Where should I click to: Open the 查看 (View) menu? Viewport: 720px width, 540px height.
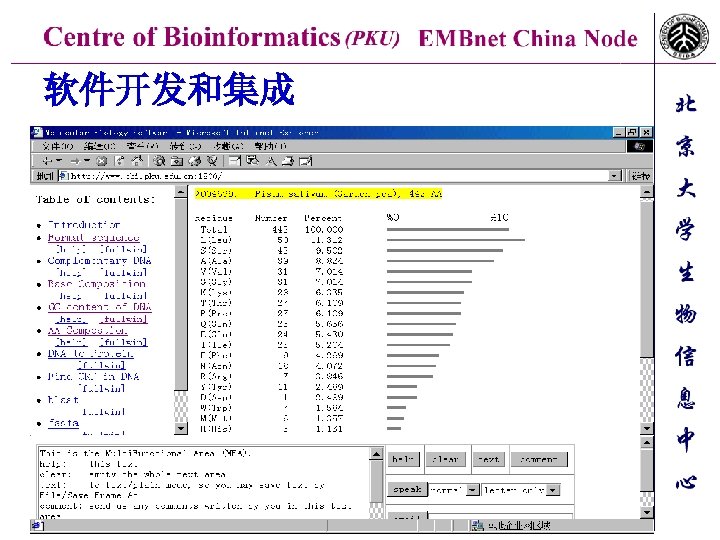[142, 146]
